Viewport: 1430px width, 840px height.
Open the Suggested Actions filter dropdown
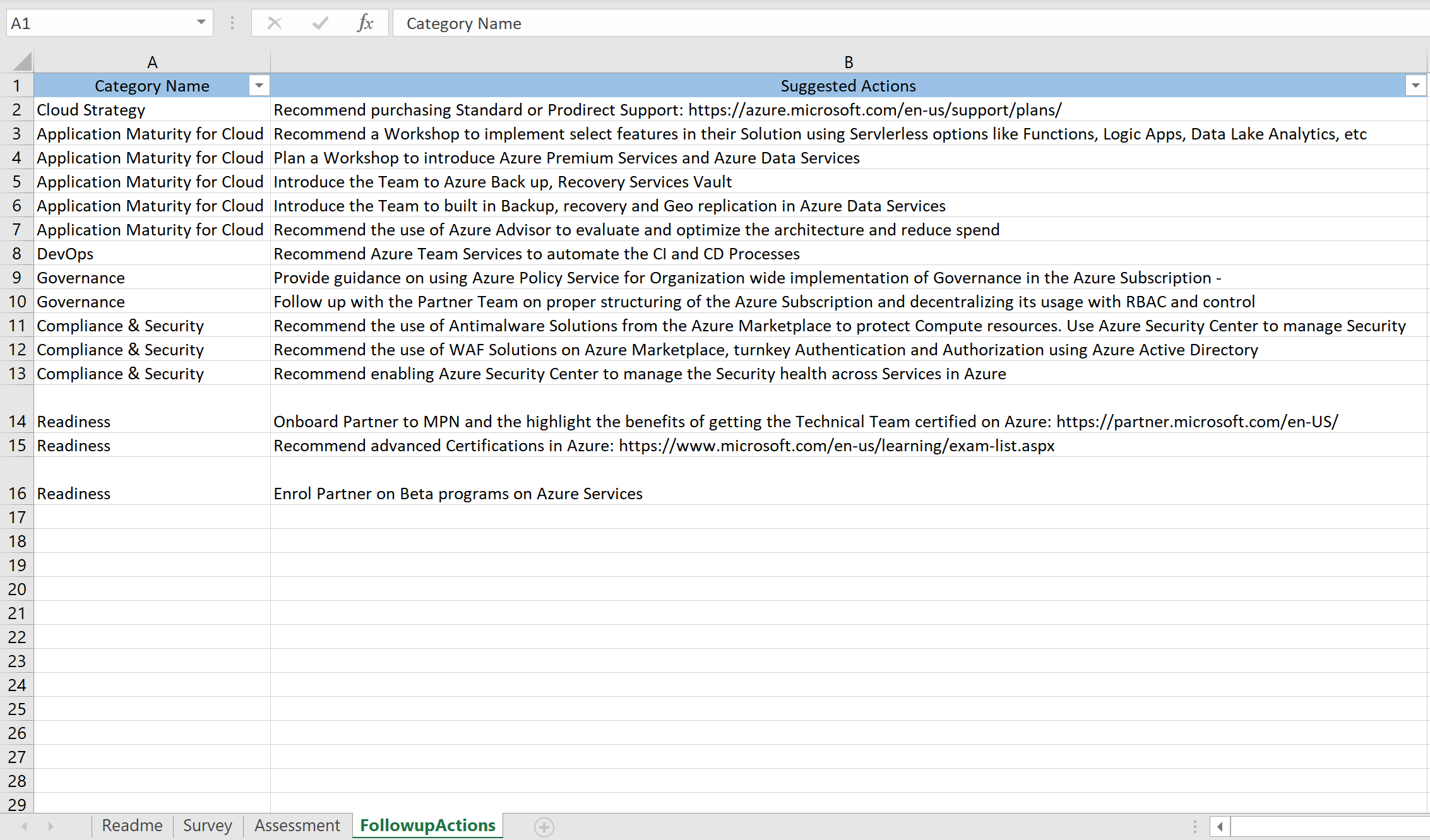[x=1415, y=85]
